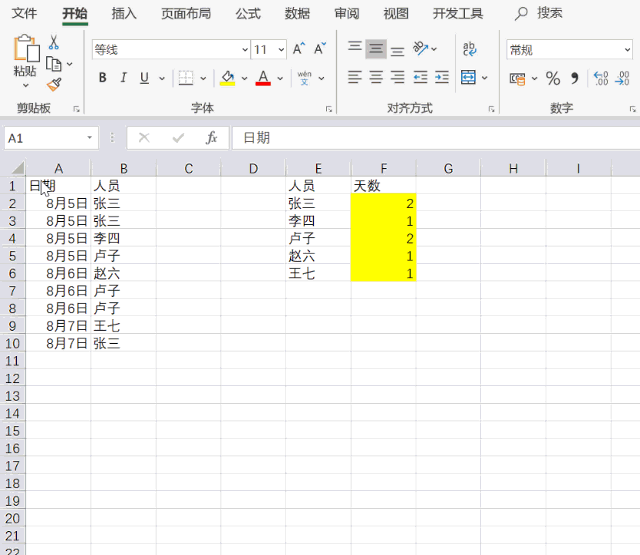Select column B header
640x555 pixels.
(x=124, y=168)
